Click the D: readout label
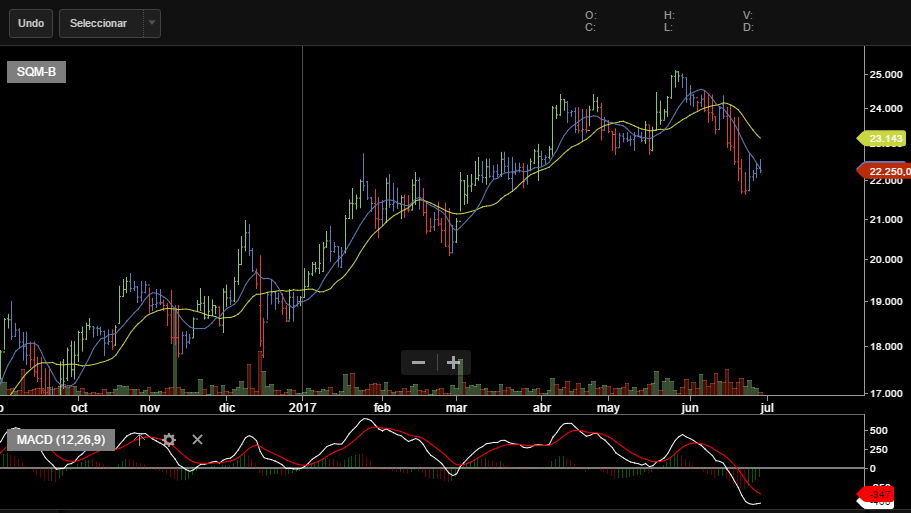 (748, 27)
